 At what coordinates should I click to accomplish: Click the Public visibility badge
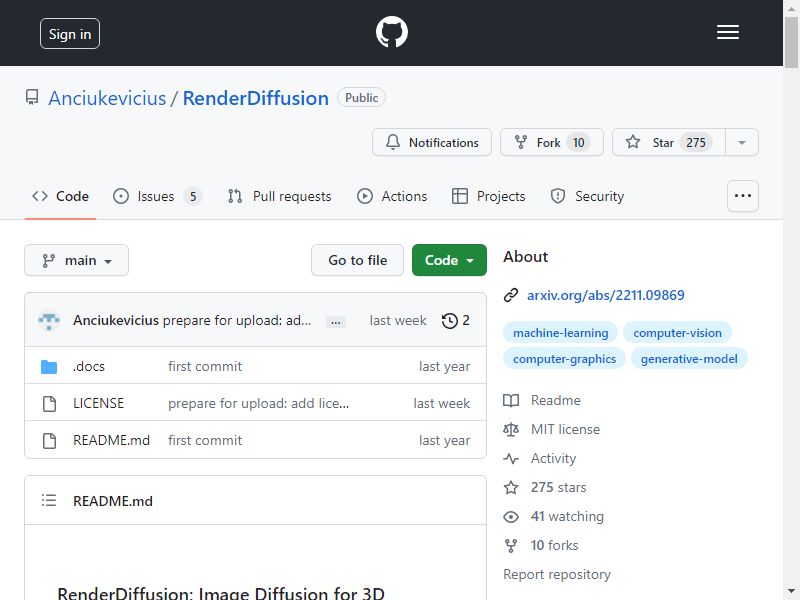click(361, 97)
